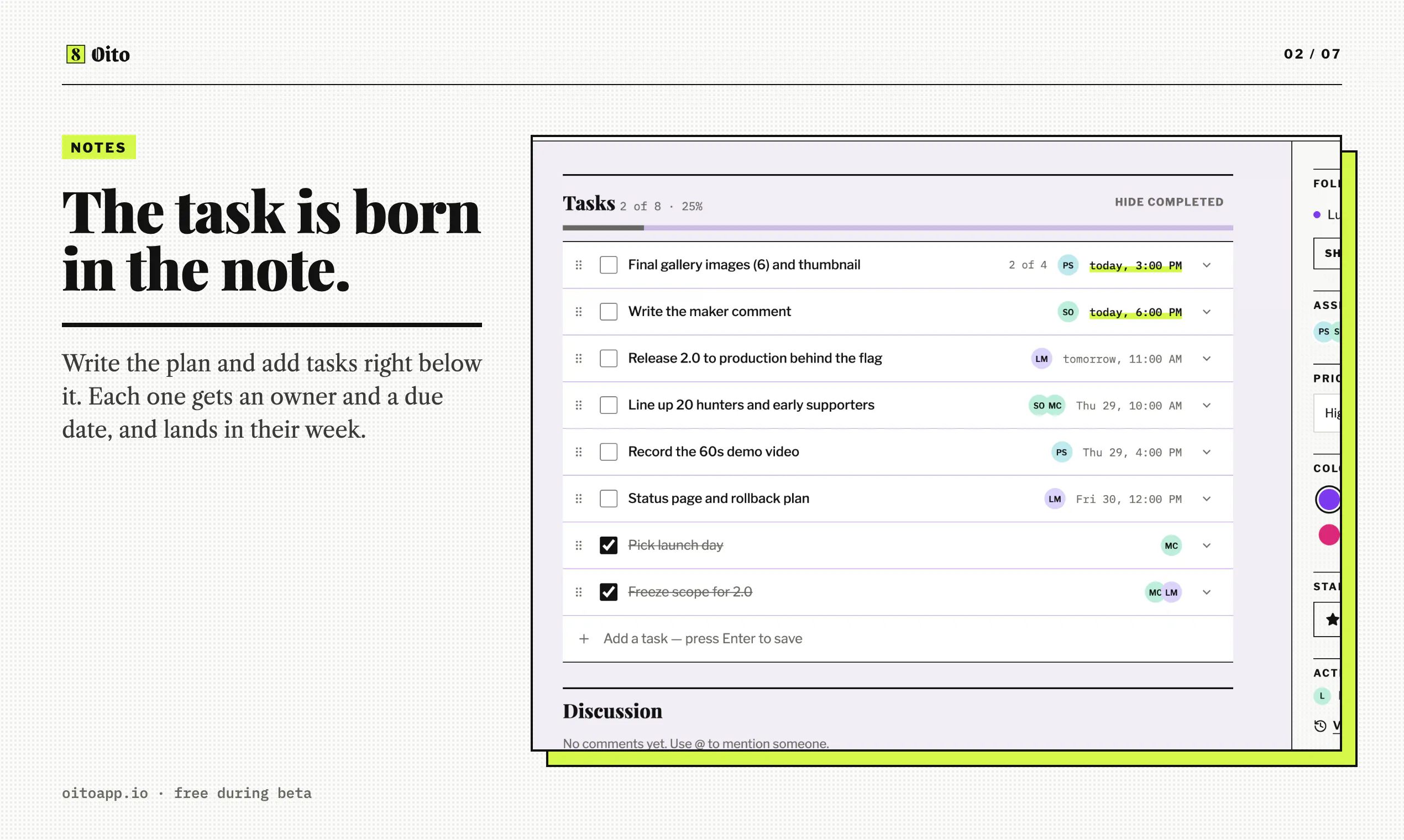The image size is (1404, 840).
Task: Click the Hide Completed button
Action: (1169, 202)
